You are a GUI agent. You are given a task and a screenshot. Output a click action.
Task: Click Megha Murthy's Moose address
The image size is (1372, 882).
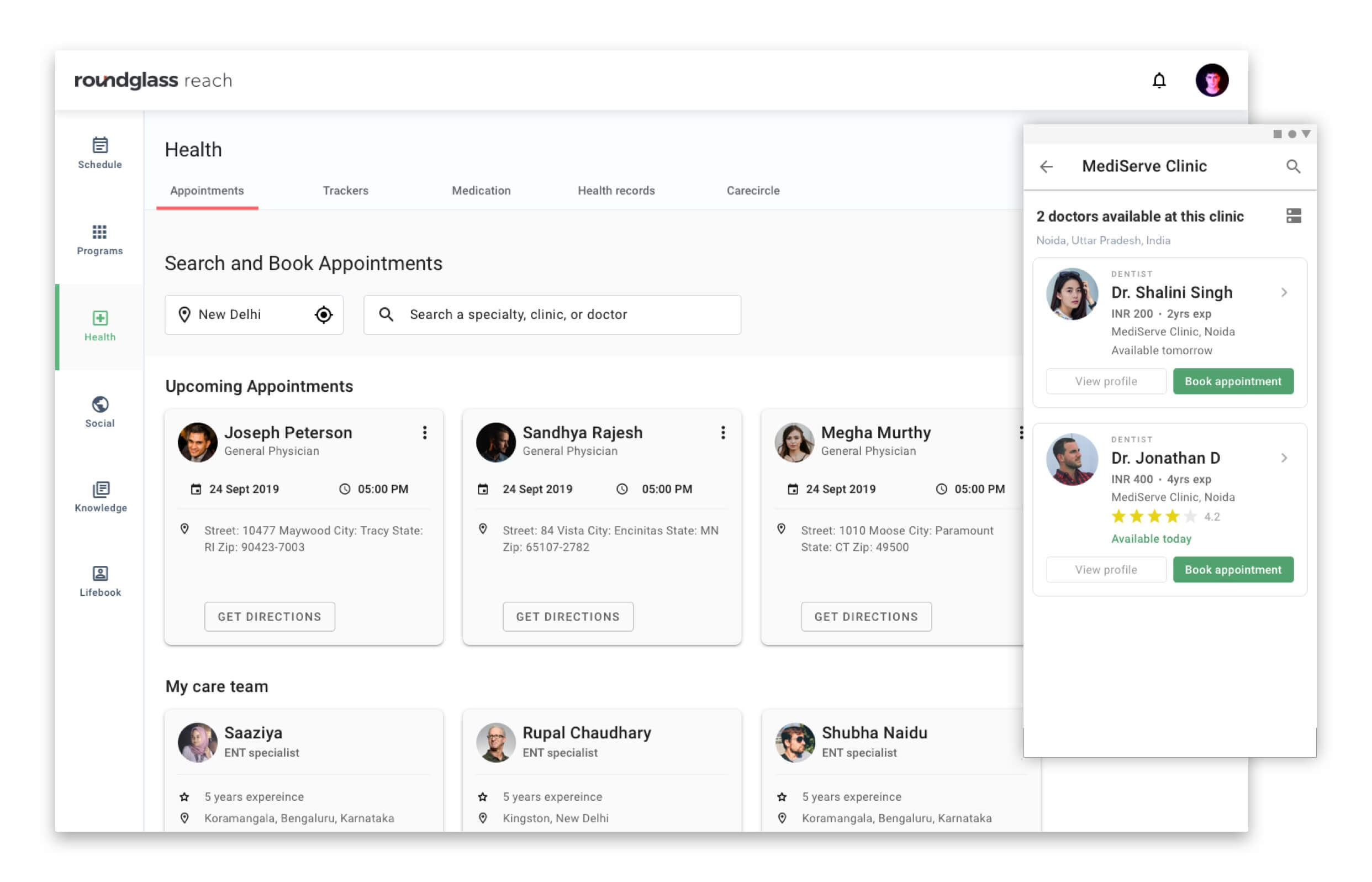tap(897, 539)
